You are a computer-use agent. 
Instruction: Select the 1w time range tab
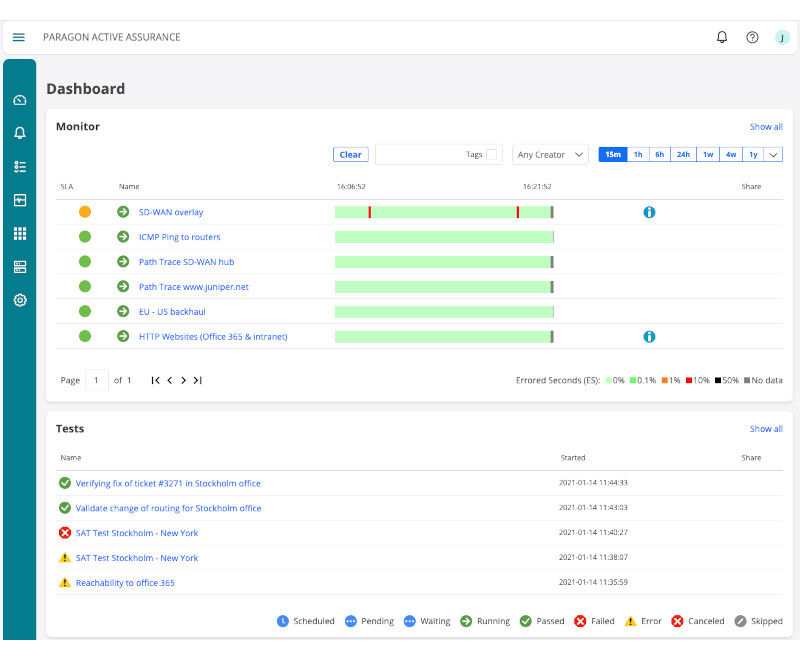pos(707,154)
